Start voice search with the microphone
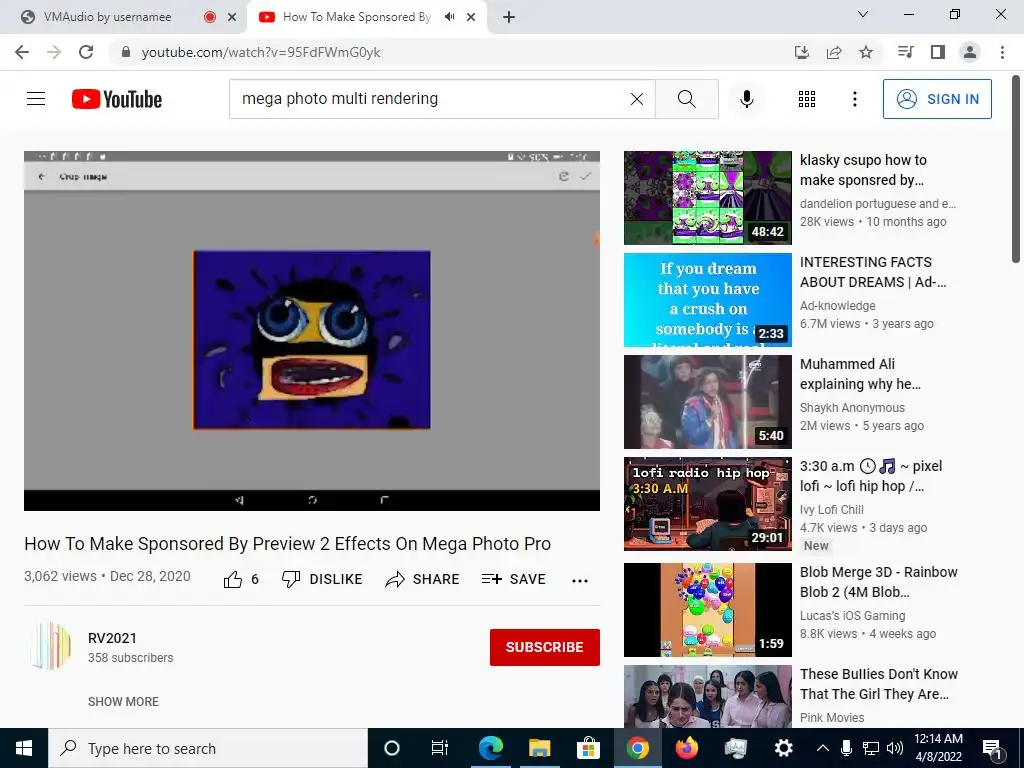Viewport: 1024px width, 768px height. pos(746,99)
